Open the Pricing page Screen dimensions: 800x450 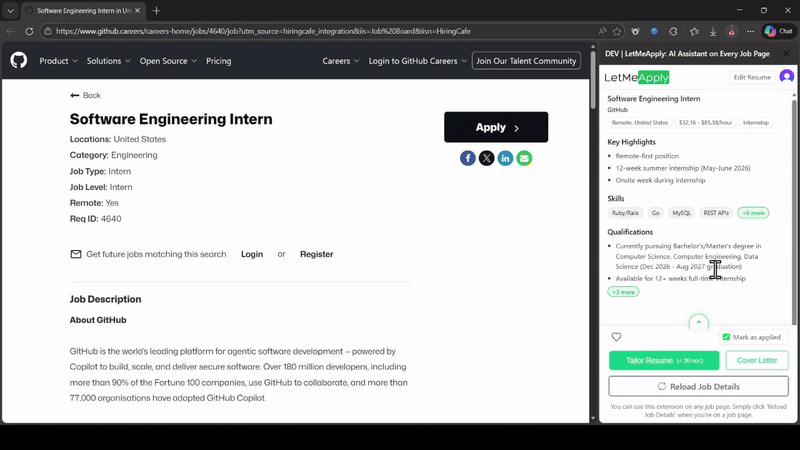[x=218, y=61]
